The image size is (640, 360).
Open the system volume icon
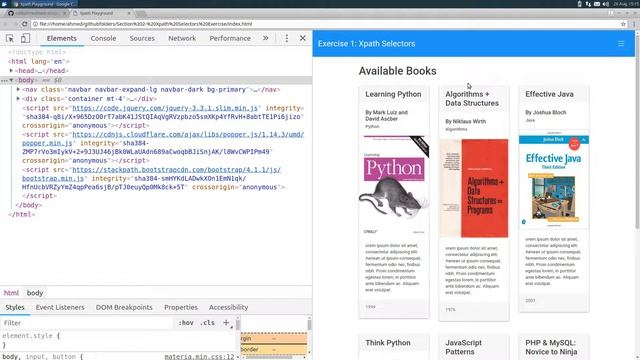[x=606, y=4]
